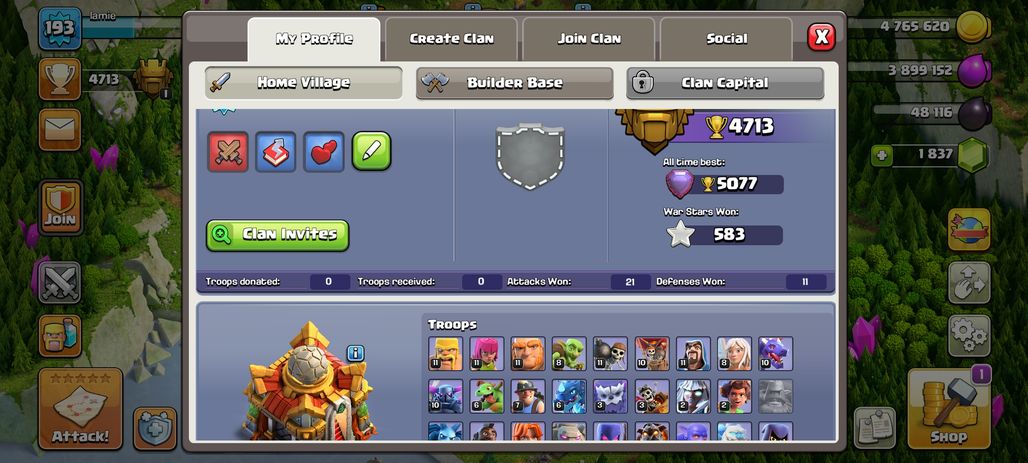The height and width of the screenshot is (463, 1028).
Task: Select the Social tab
Action: click(726, 39)
